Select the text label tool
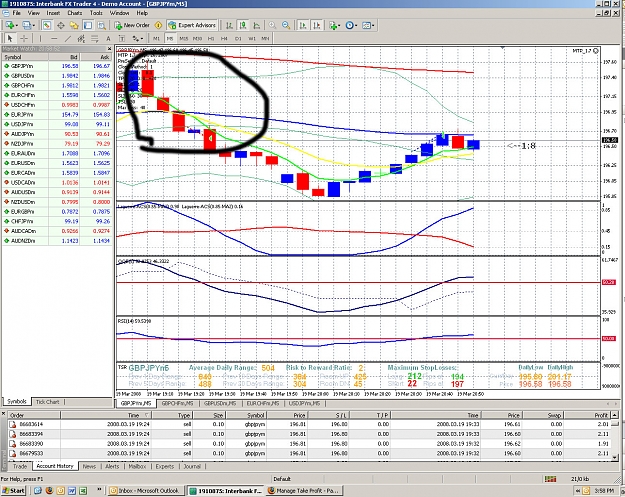The height and width of the screenshot is (497, 625). [122, 39]
